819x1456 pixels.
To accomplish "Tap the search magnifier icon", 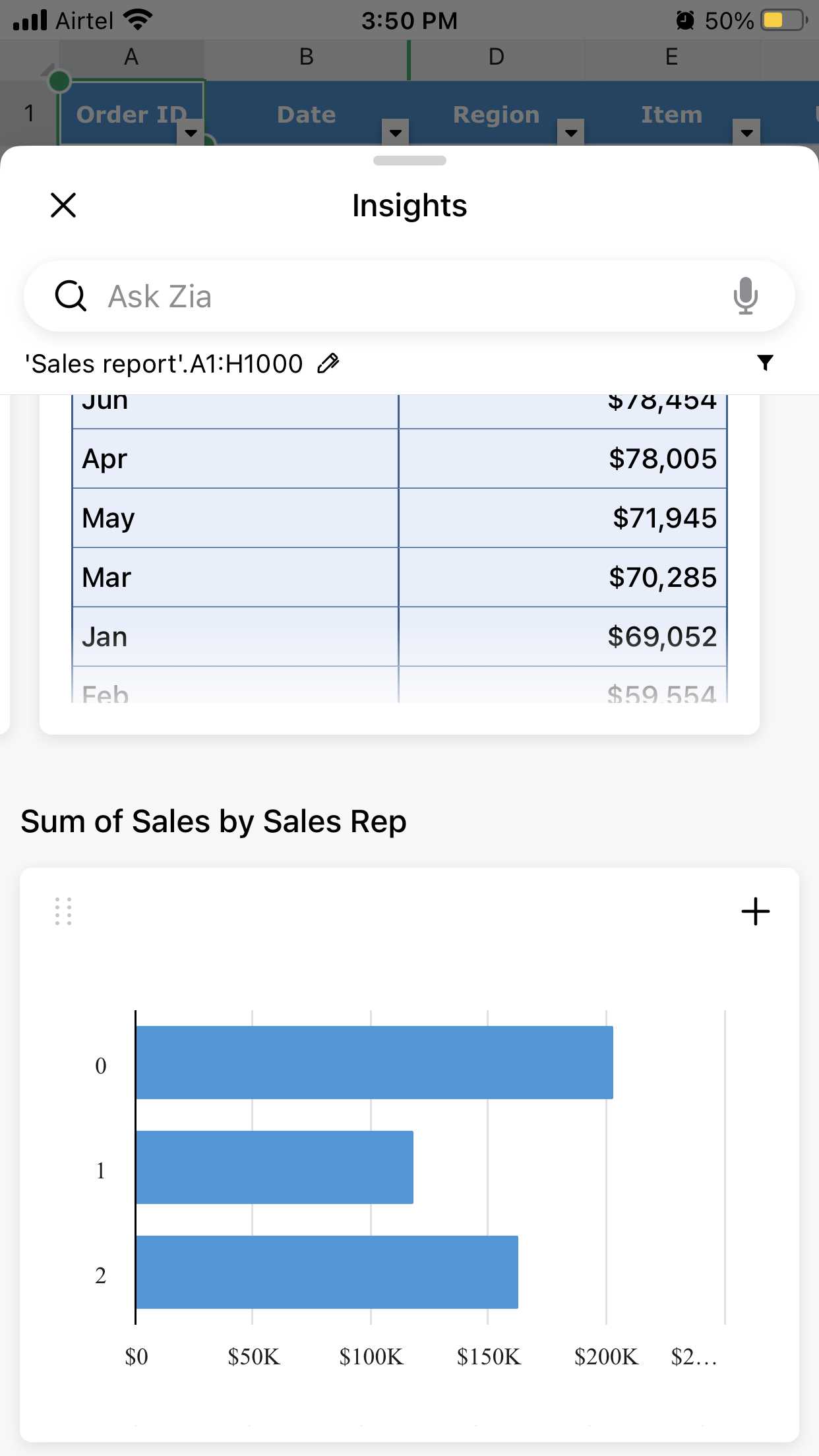I will pyautogui.click(x=71, y=295).
